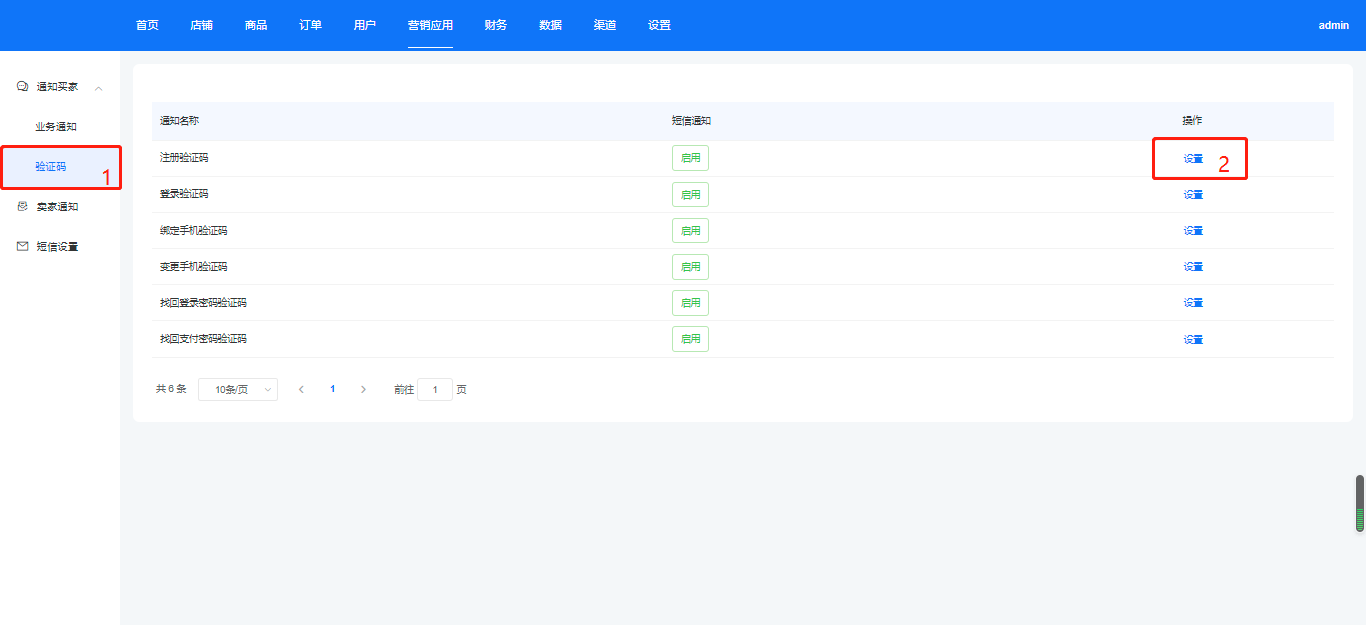
Task: Toggle 启用 status for 登录验证码
Action: pos(690,194)
